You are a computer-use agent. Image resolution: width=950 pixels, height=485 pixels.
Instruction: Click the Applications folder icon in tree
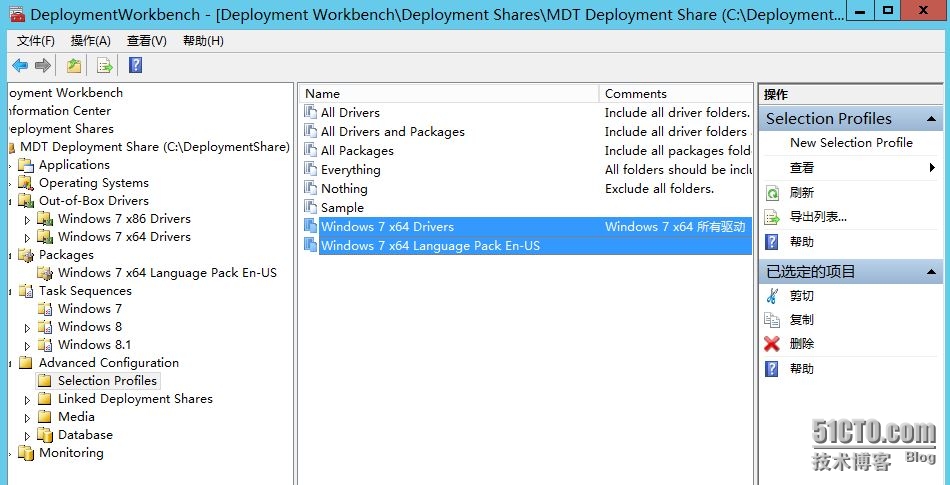point(25,165)
